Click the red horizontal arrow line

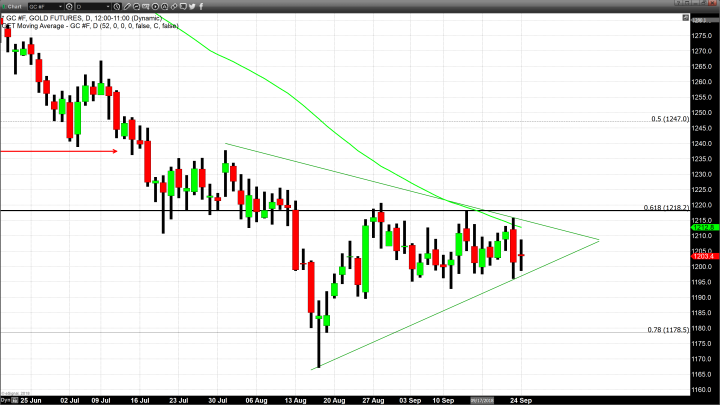[x=60, y=151]
